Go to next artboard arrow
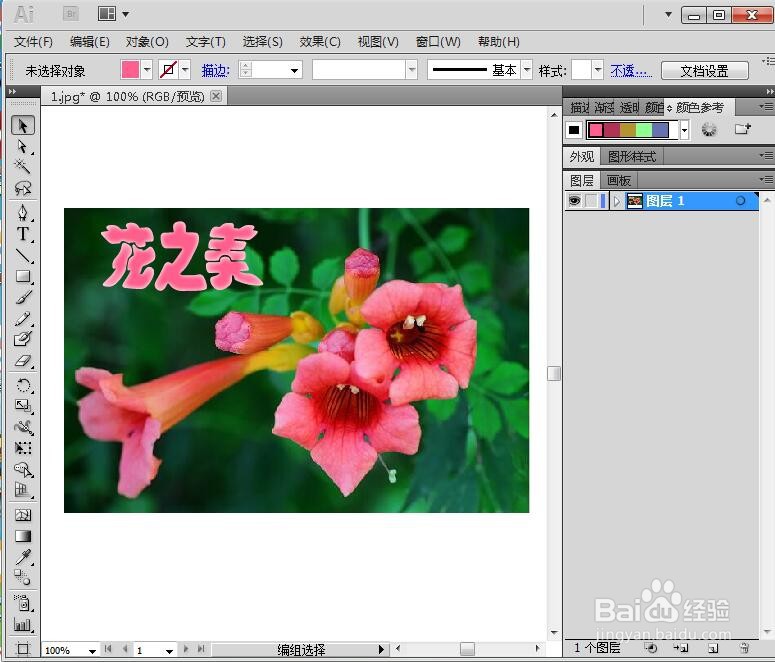This screenshot has width=775, height=662. point(186,649)
